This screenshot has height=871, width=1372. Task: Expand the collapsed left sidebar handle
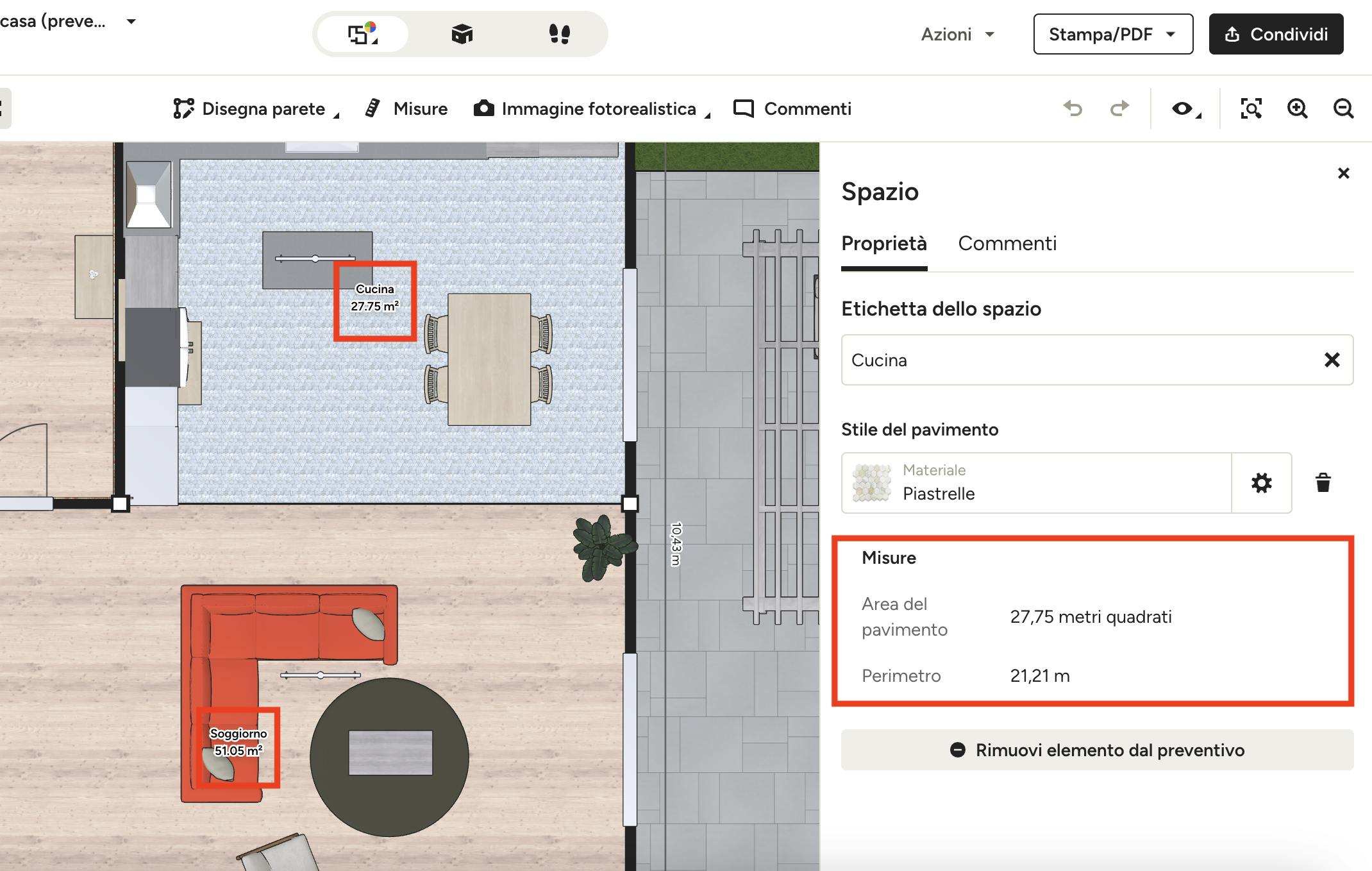(5, 108)
